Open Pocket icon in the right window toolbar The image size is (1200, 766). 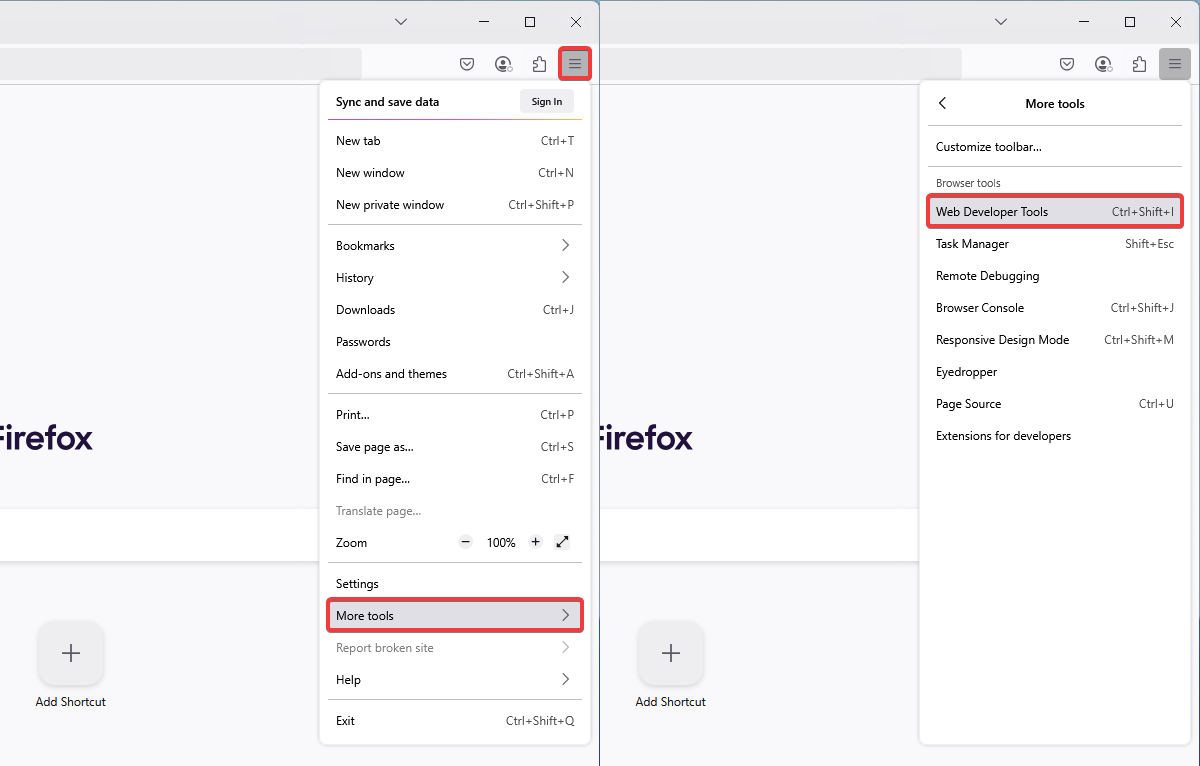click(x=1067, y=64)
